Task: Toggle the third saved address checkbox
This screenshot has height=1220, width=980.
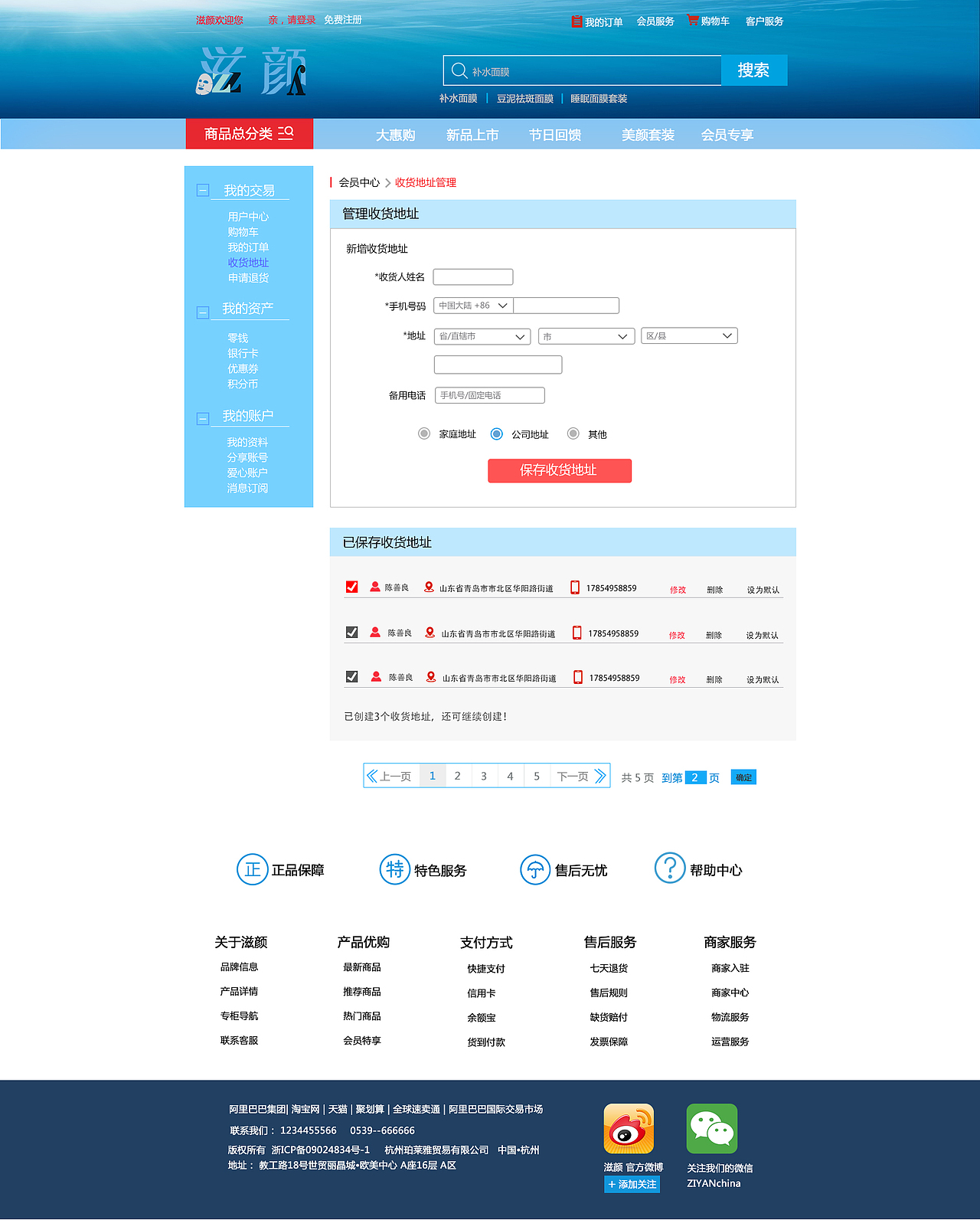Action: tap(352, 676)
